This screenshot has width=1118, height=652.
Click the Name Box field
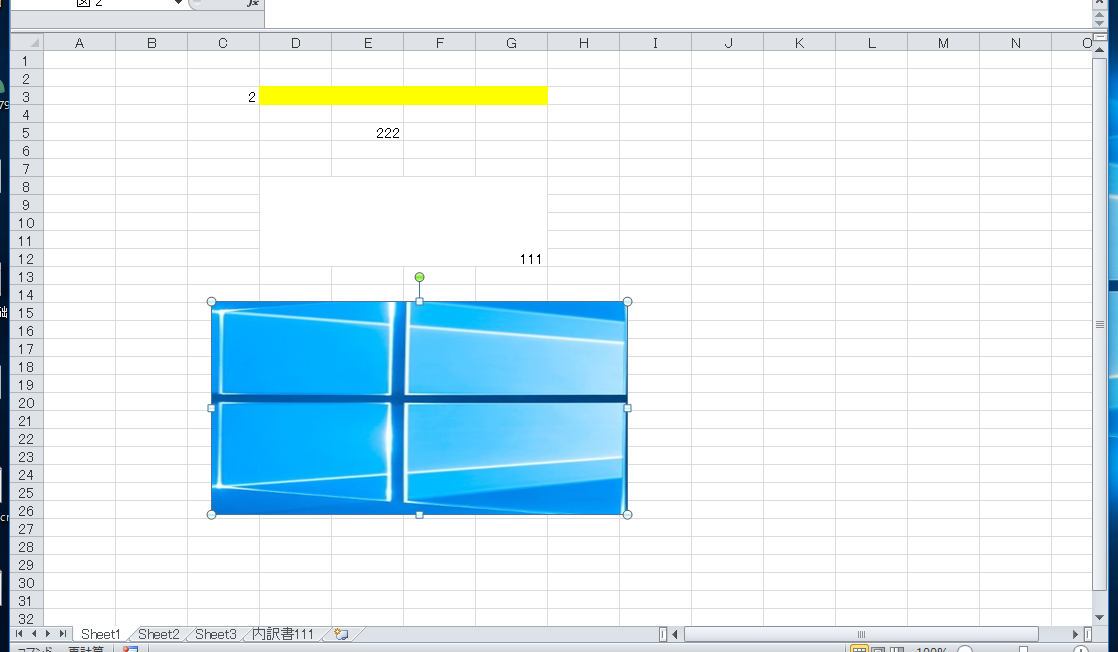[x=93, y=4]
